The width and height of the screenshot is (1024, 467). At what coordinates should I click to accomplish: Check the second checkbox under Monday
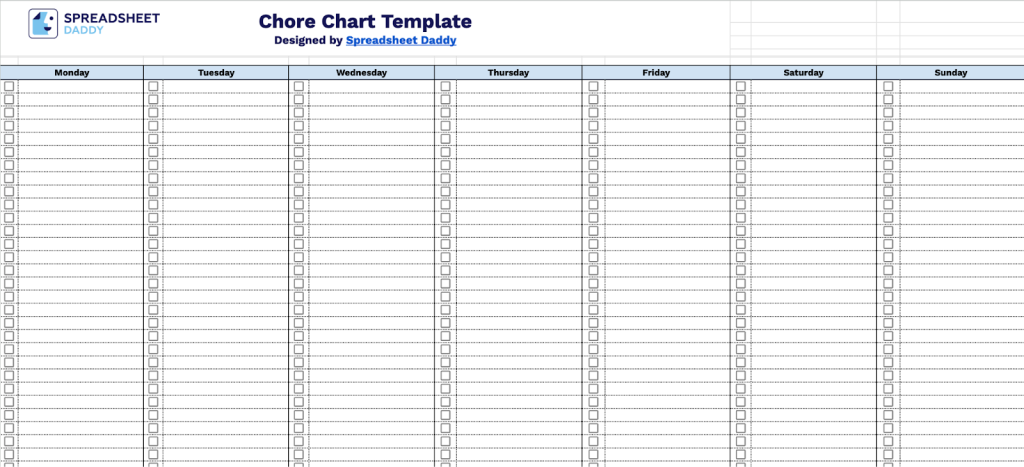9,99
